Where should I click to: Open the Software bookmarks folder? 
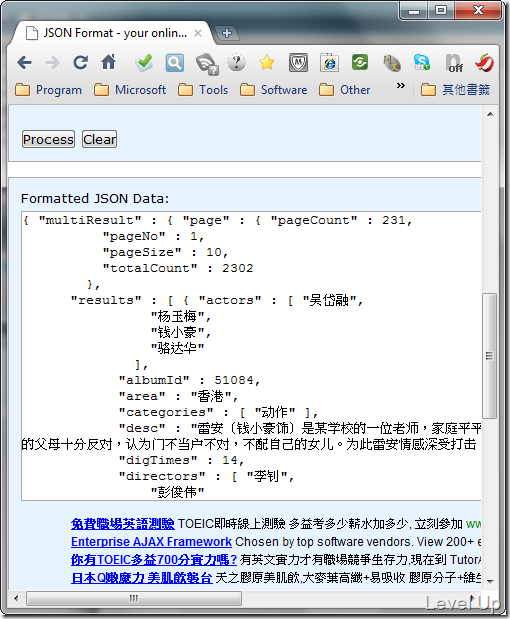click(x=273, y=90)
